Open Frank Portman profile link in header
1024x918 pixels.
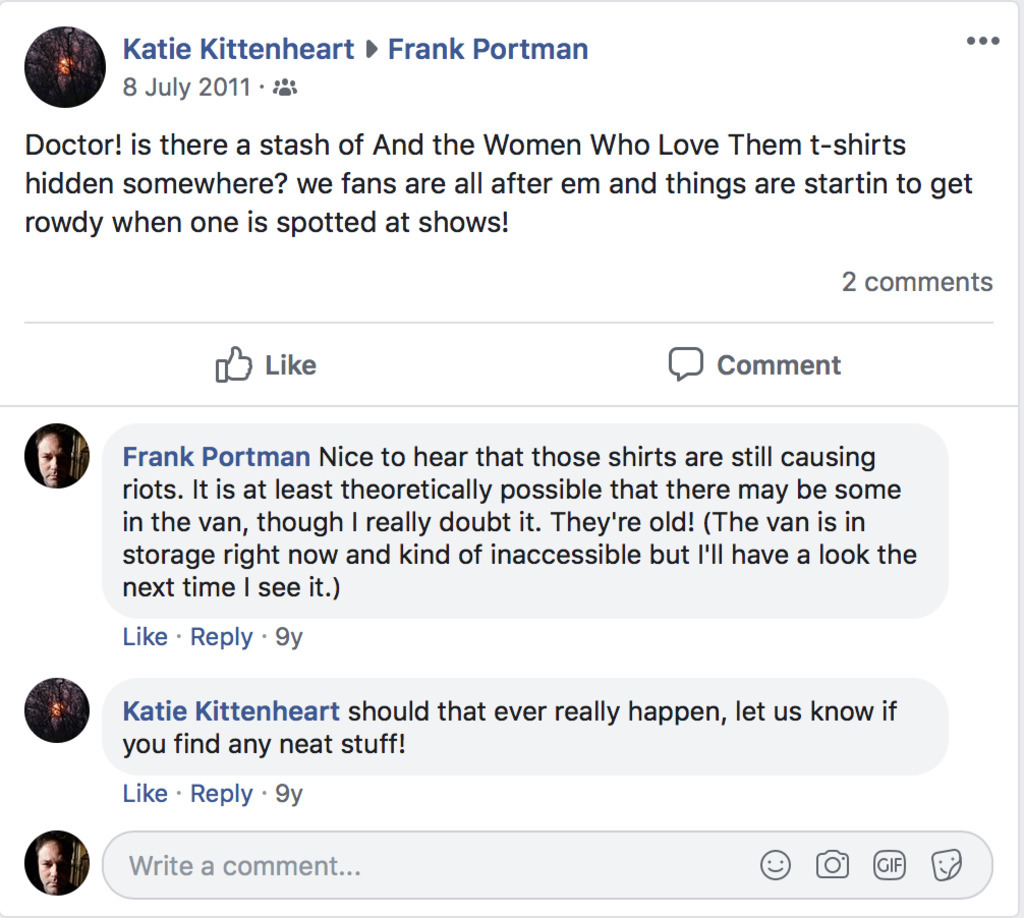(488, 49)
